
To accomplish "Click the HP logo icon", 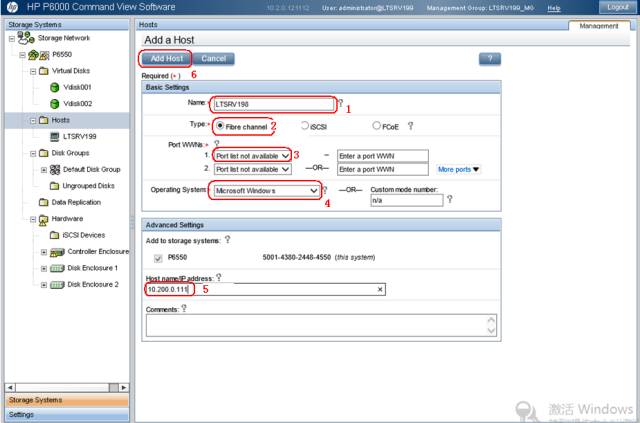I will (x=13, y=7).
